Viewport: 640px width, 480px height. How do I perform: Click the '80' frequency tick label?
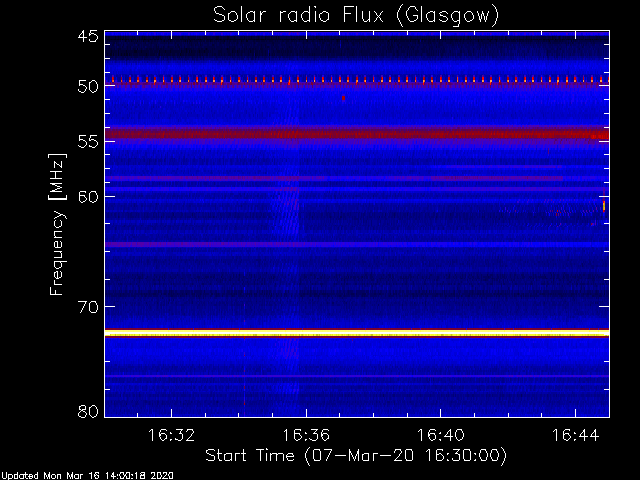coord(88,411)
